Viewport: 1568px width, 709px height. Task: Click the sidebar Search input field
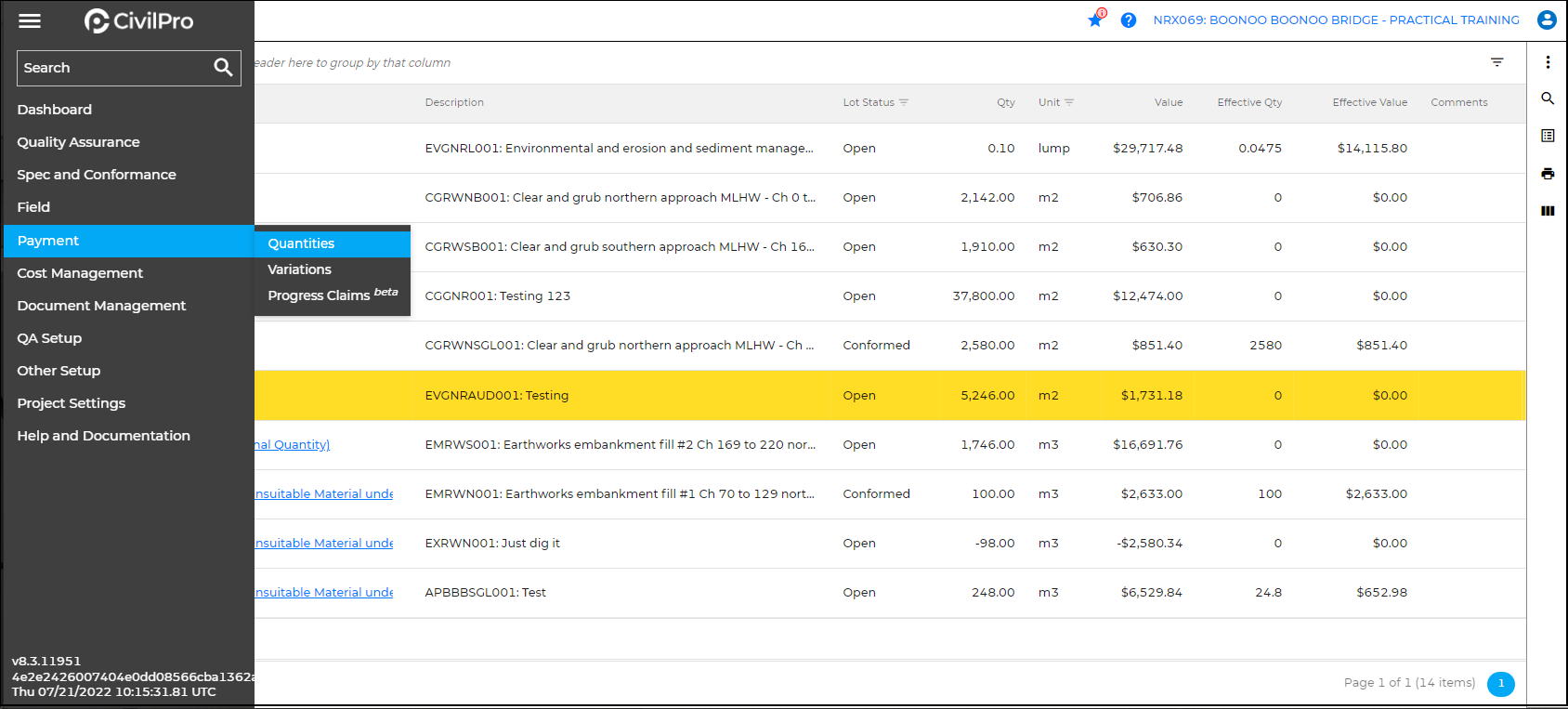click(111, 68)
